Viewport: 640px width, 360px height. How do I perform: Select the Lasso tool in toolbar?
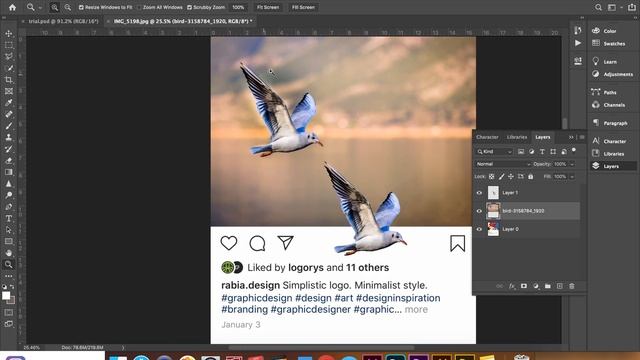(9, 56)
